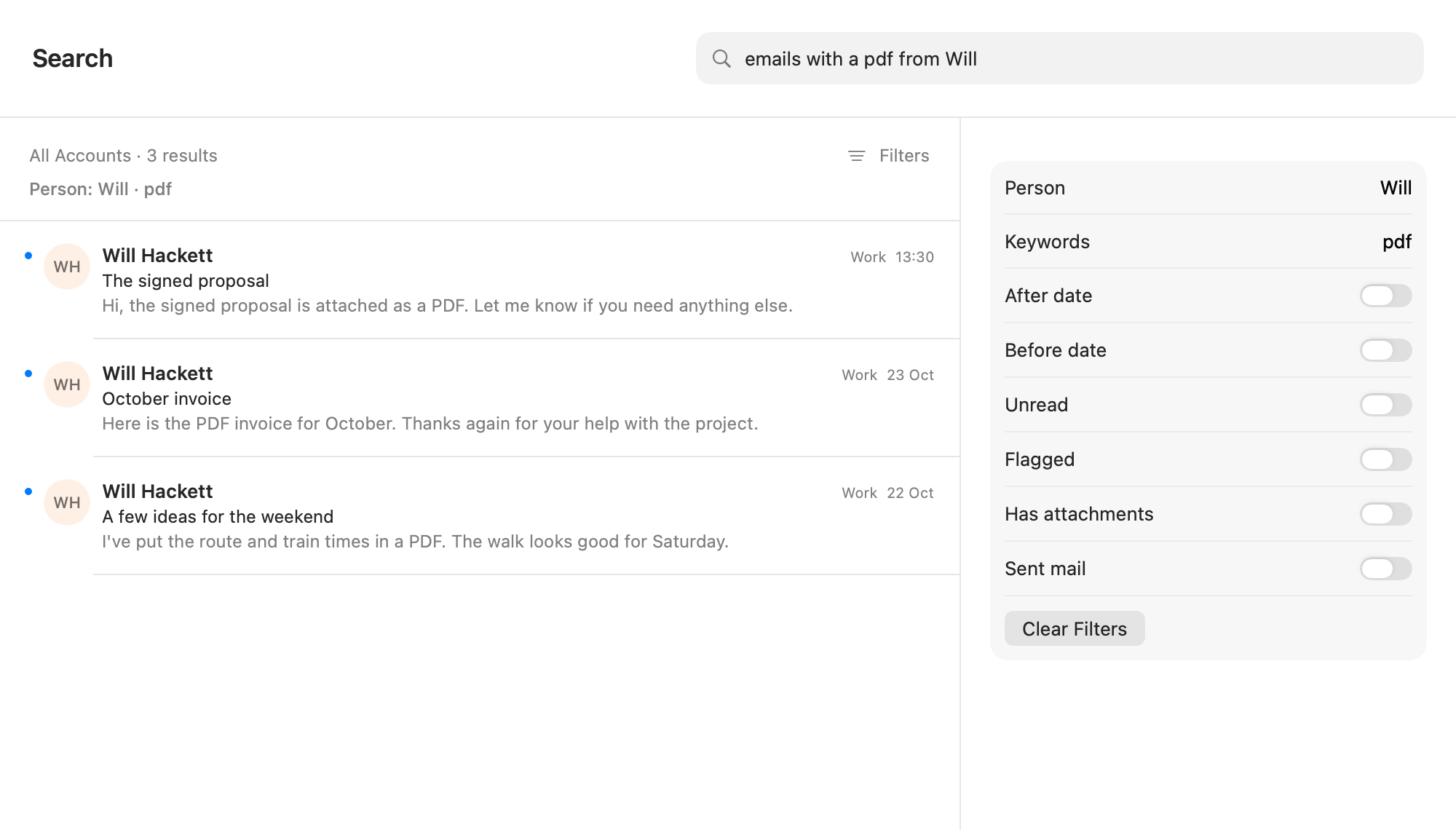This screenshot has height=830, width=1456.
Task: Click WH avatar beside The signed proposal
Action: pyautogui.click(x=67, y=266)
